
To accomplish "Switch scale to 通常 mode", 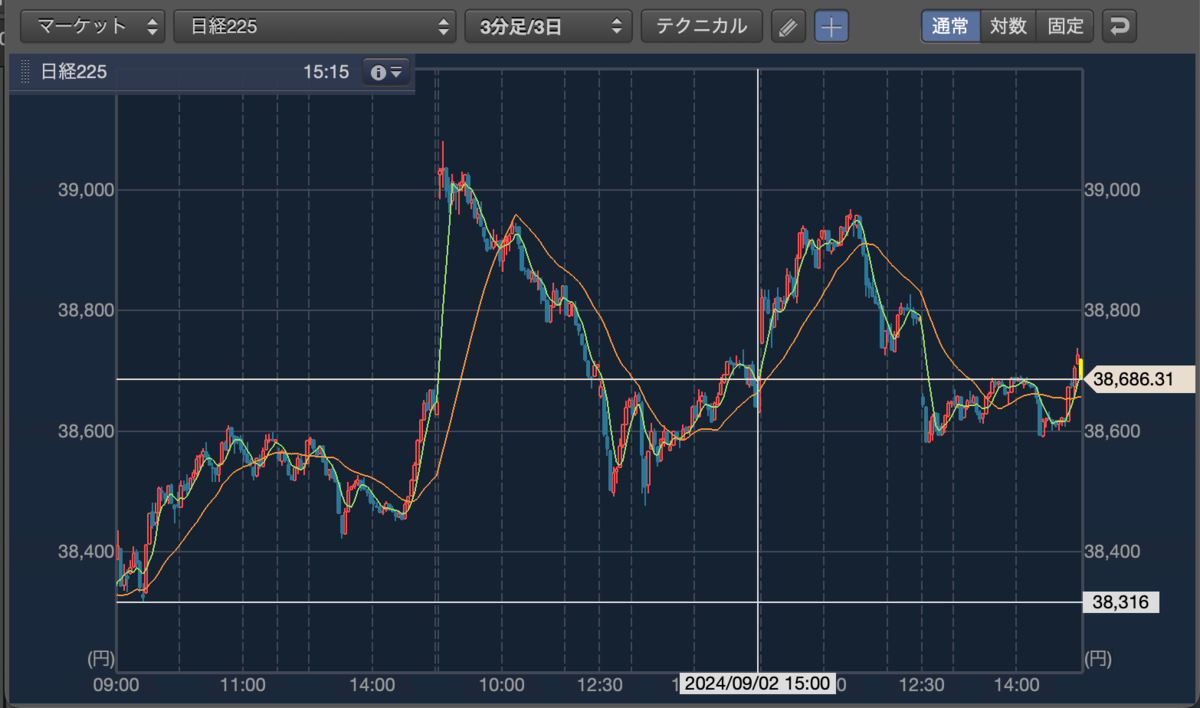I will tap(950, 26).
